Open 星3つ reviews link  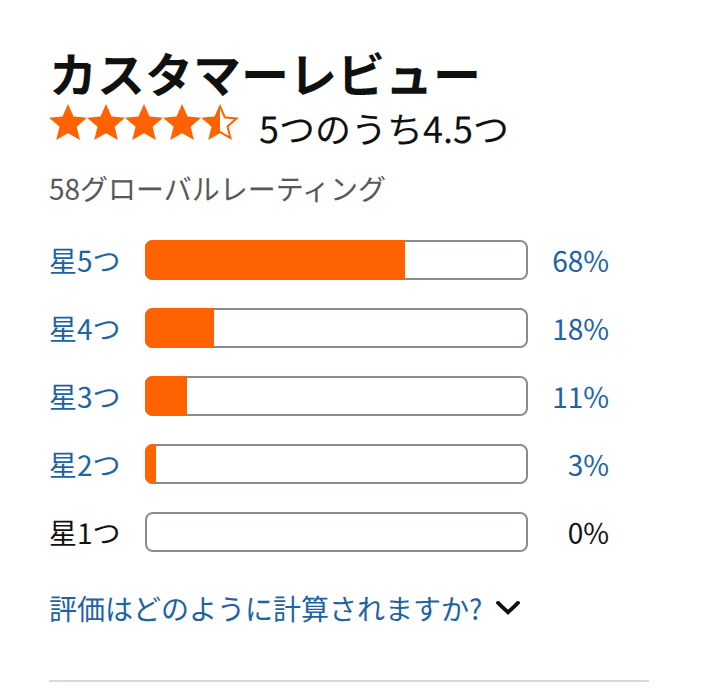84,397
